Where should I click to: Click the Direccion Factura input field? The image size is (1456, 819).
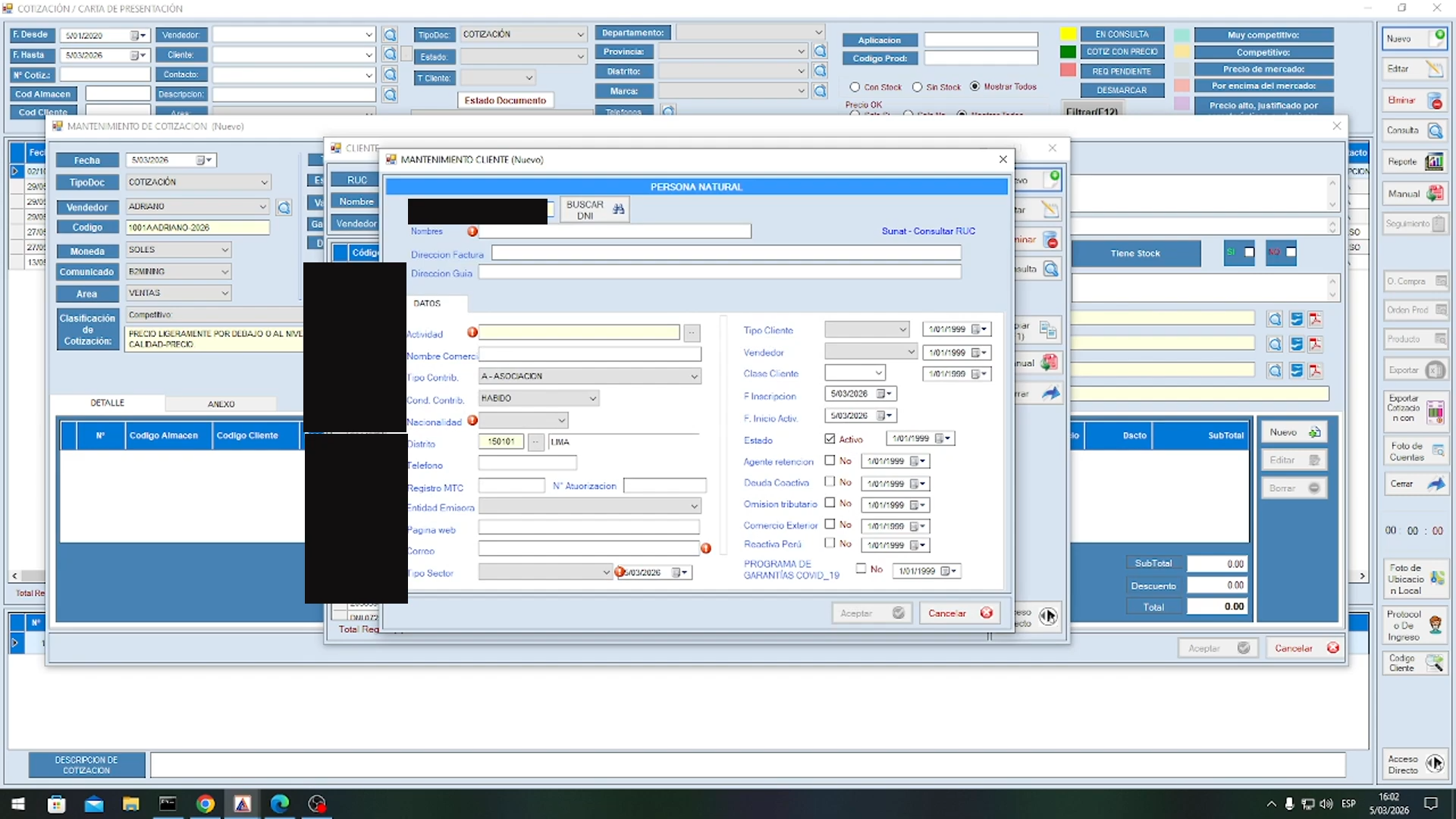coord(726,253)
